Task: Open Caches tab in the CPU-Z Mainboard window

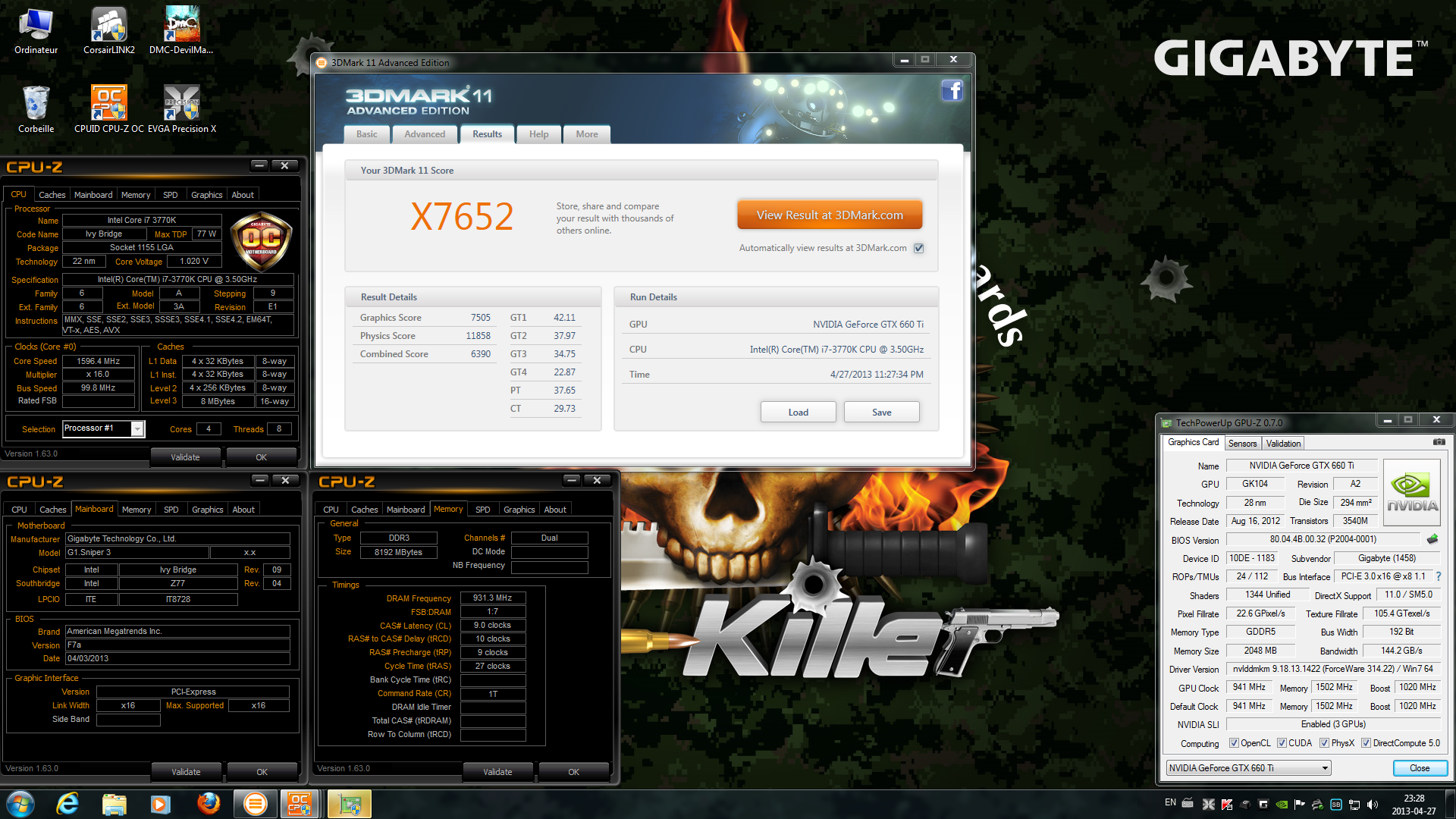Action: 53,510
